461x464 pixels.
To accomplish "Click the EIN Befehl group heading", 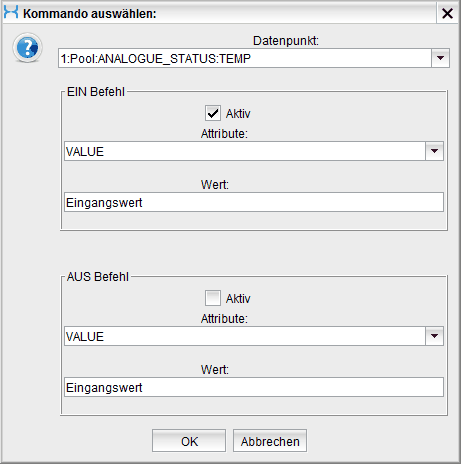I will 96,92.
